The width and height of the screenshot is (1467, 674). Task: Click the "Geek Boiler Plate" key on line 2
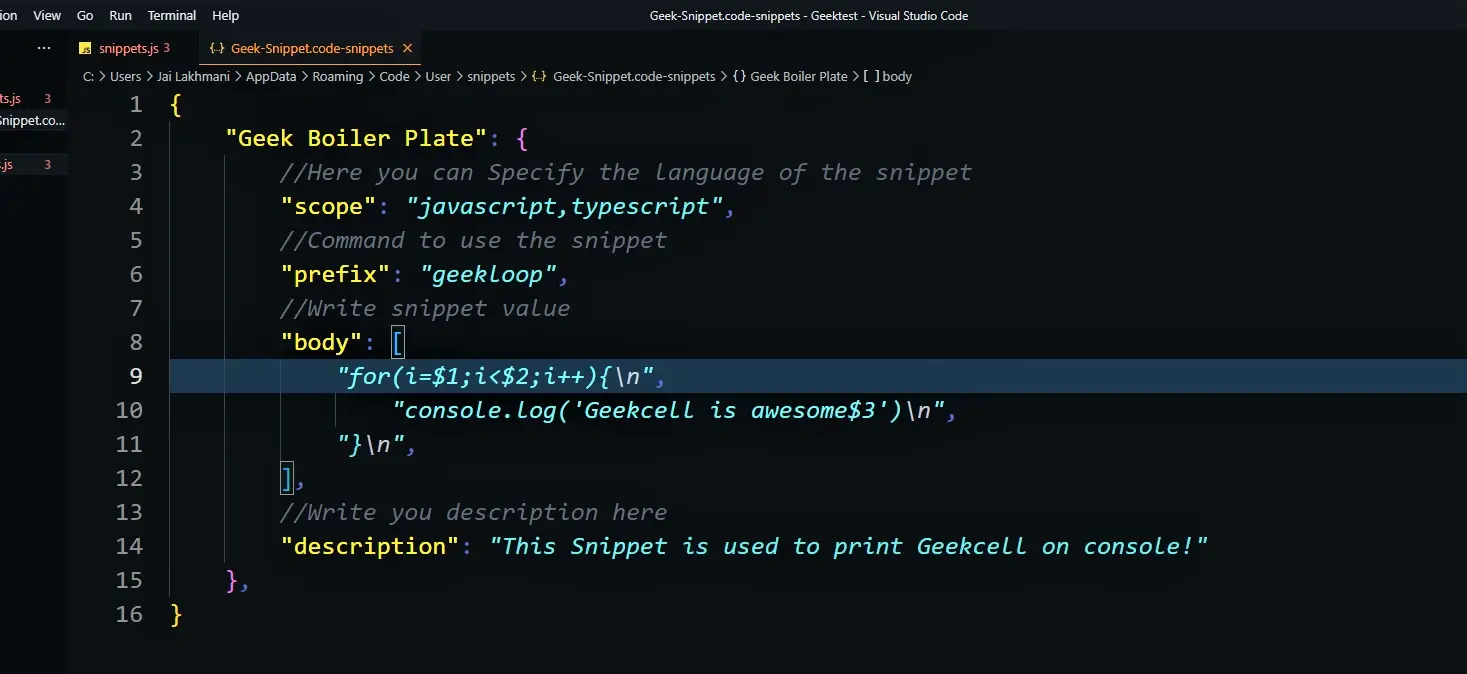[x=357, y=138]
